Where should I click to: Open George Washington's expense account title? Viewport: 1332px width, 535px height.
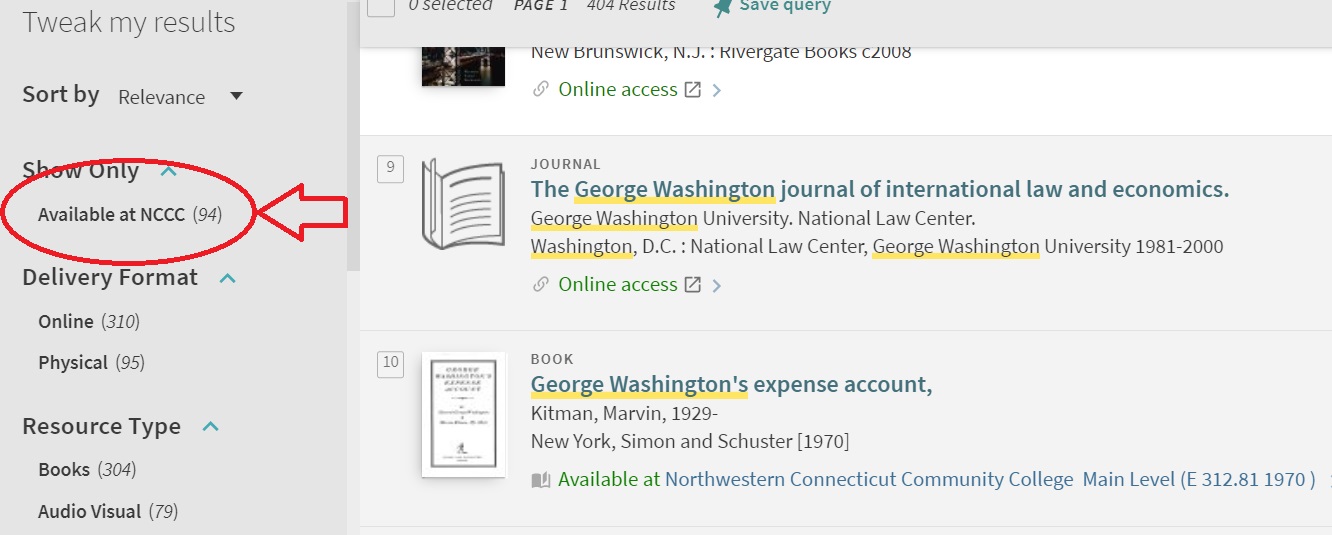pyautogui.click(x=732, y=385)
